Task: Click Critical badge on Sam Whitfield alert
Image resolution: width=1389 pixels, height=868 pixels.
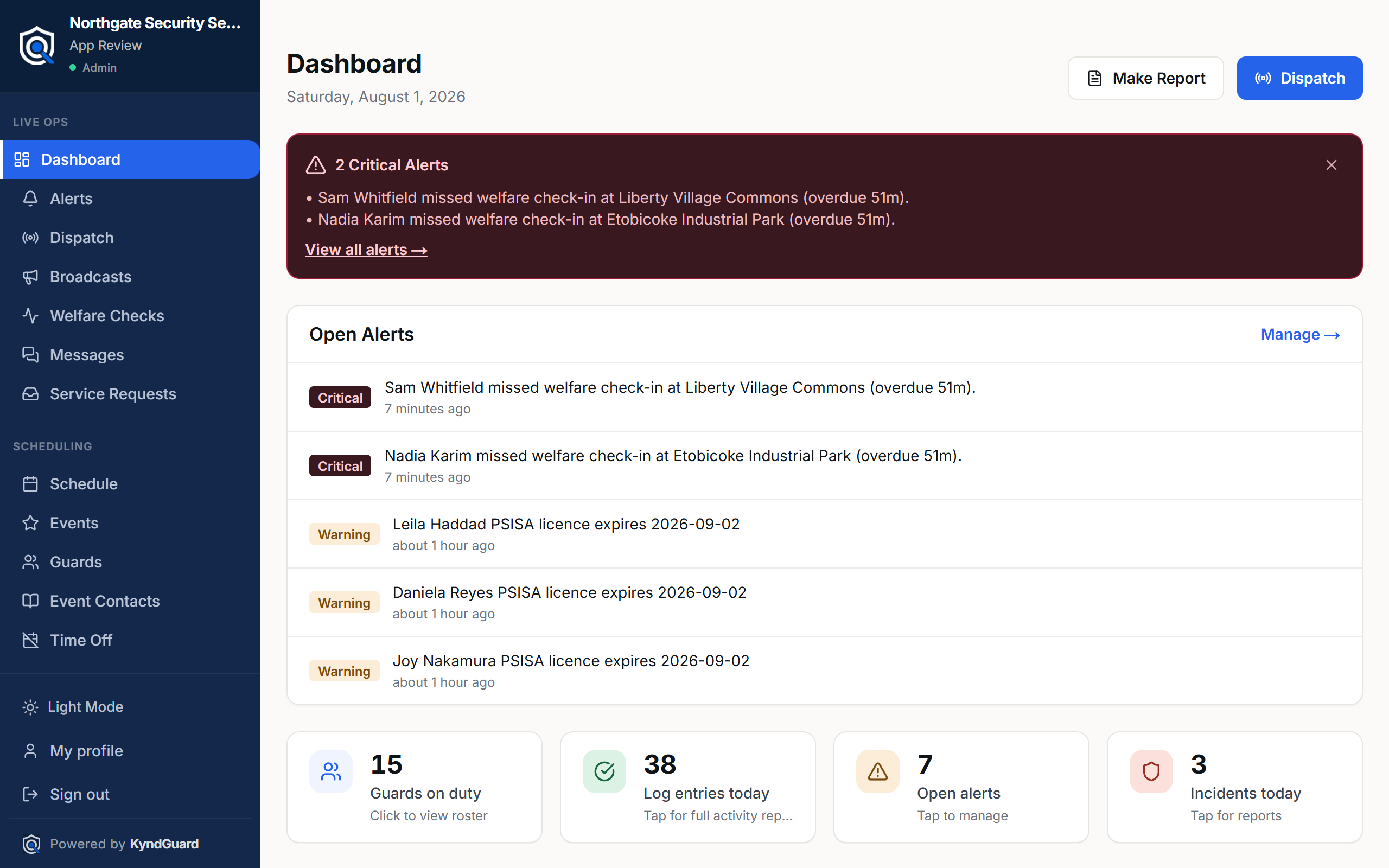Action: pyautogui.click(x=340, y=397)
